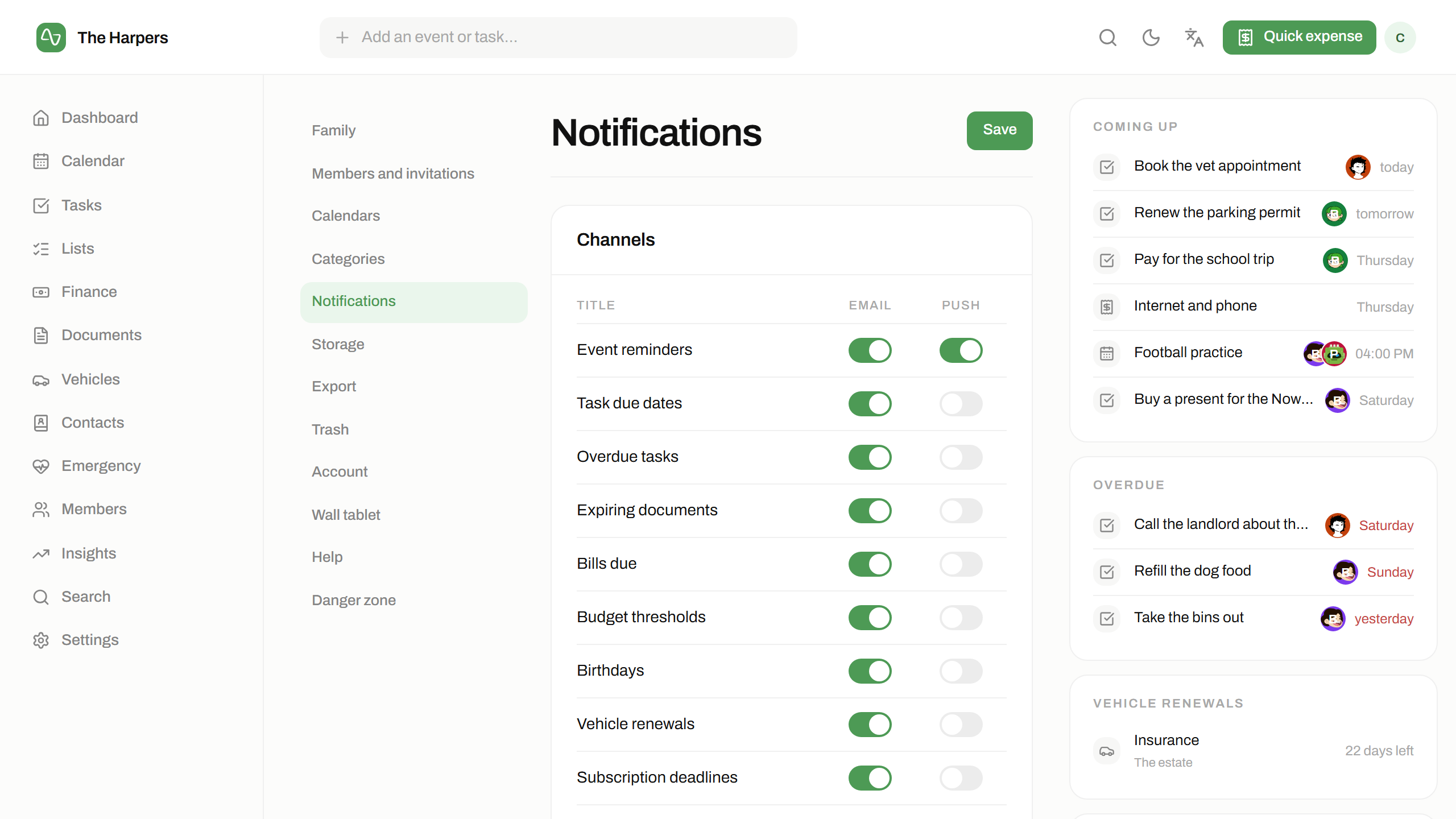Screen dimensions: 1456x819
Task: Open Members and invitations settings
Action: coord(414,173)
